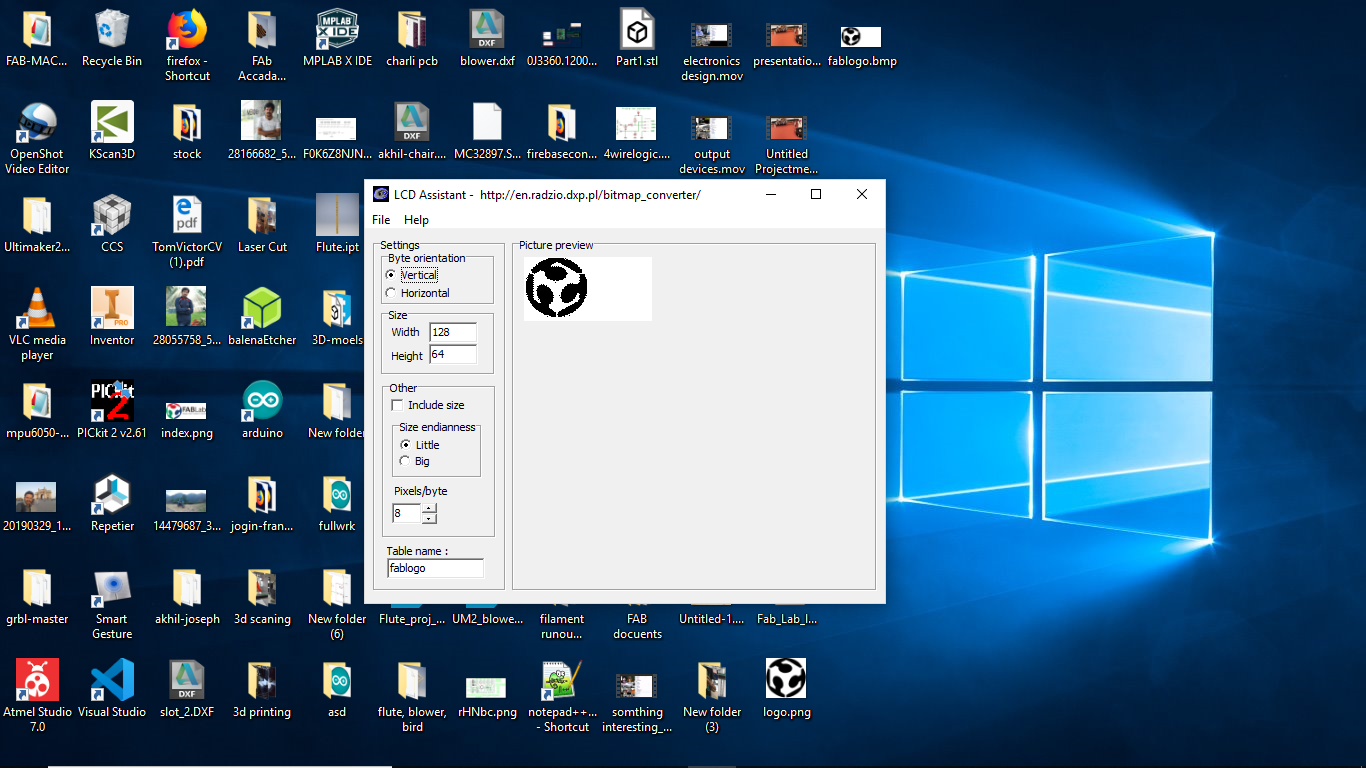Select Little size endianness
Image resolution: width=1366 pixels, height=768 pixels.
405,445
